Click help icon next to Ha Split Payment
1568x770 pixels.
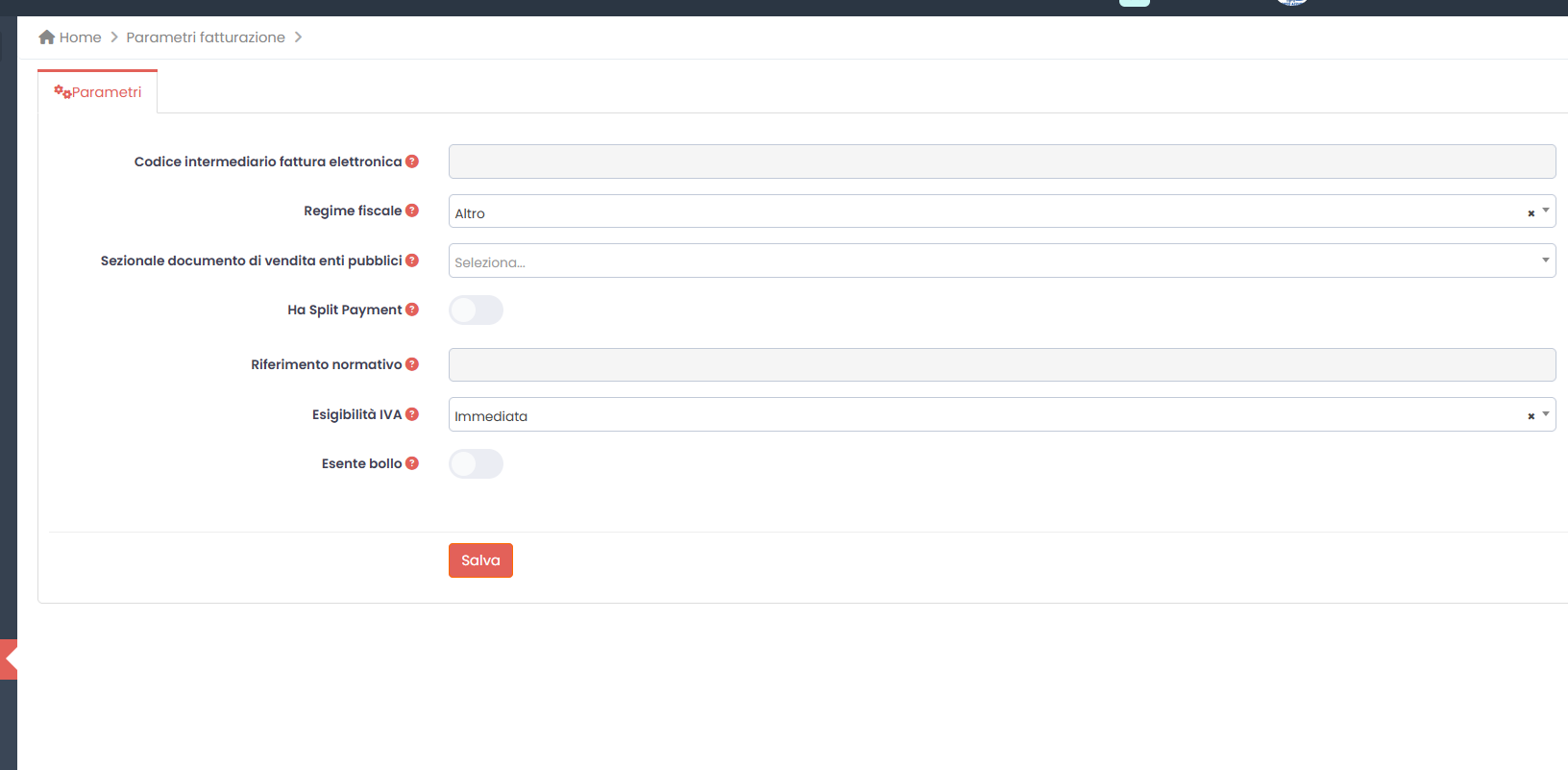412,310
